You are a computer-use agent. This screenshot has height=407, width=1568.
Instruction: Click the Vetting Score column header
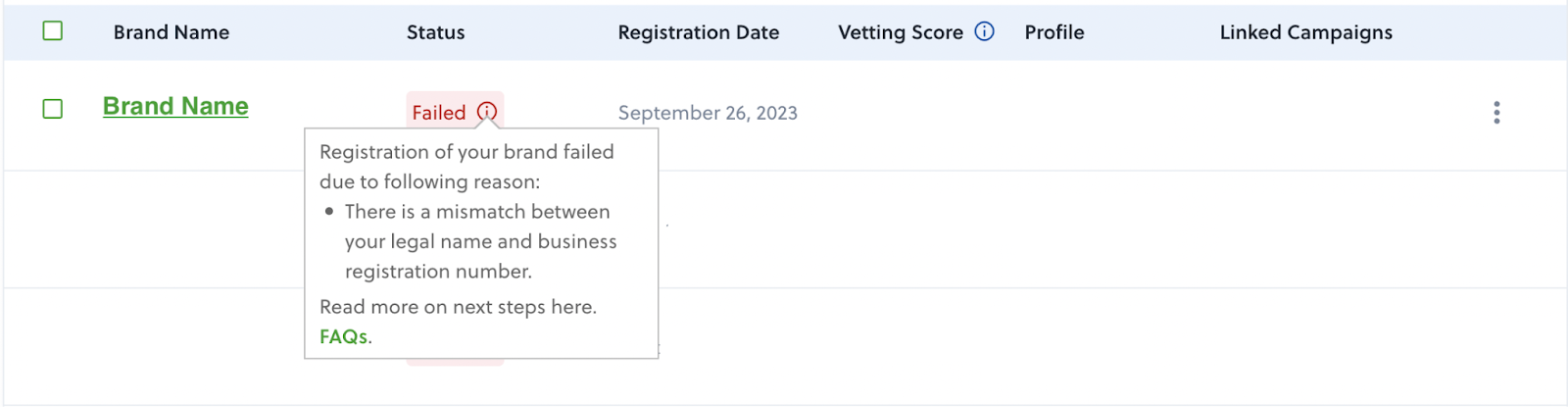901,32
